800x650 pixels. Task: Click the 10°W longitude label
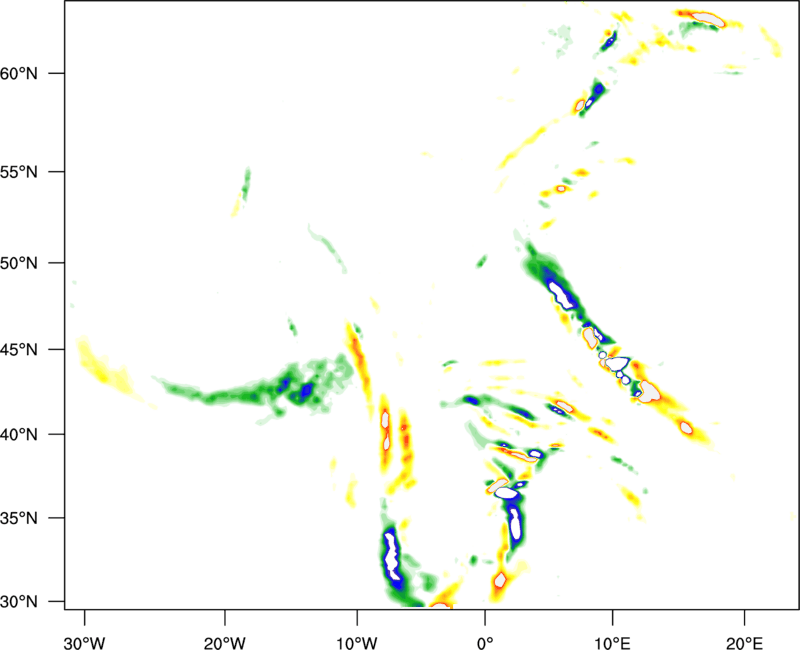[357, 643]
